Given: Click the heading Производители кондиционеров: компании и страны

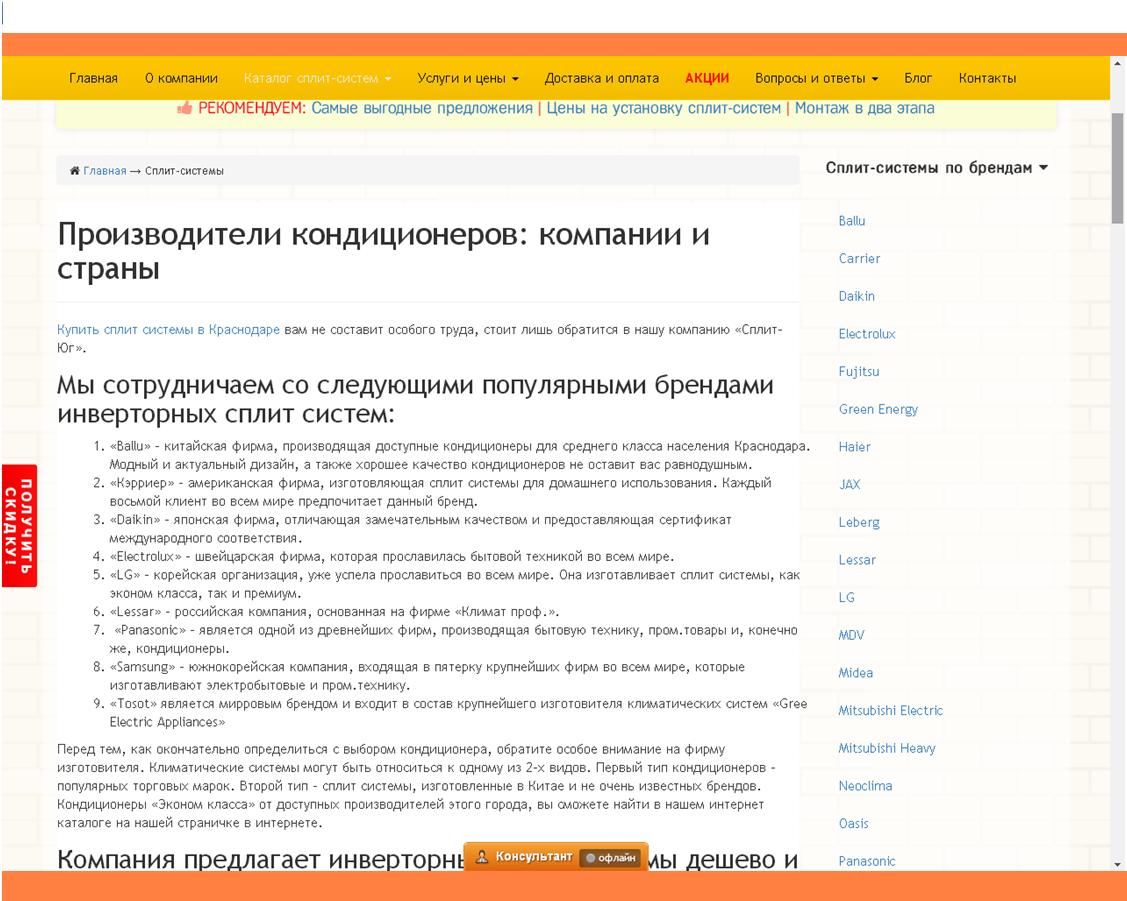Looking at the screenshot, I should 383,251.
